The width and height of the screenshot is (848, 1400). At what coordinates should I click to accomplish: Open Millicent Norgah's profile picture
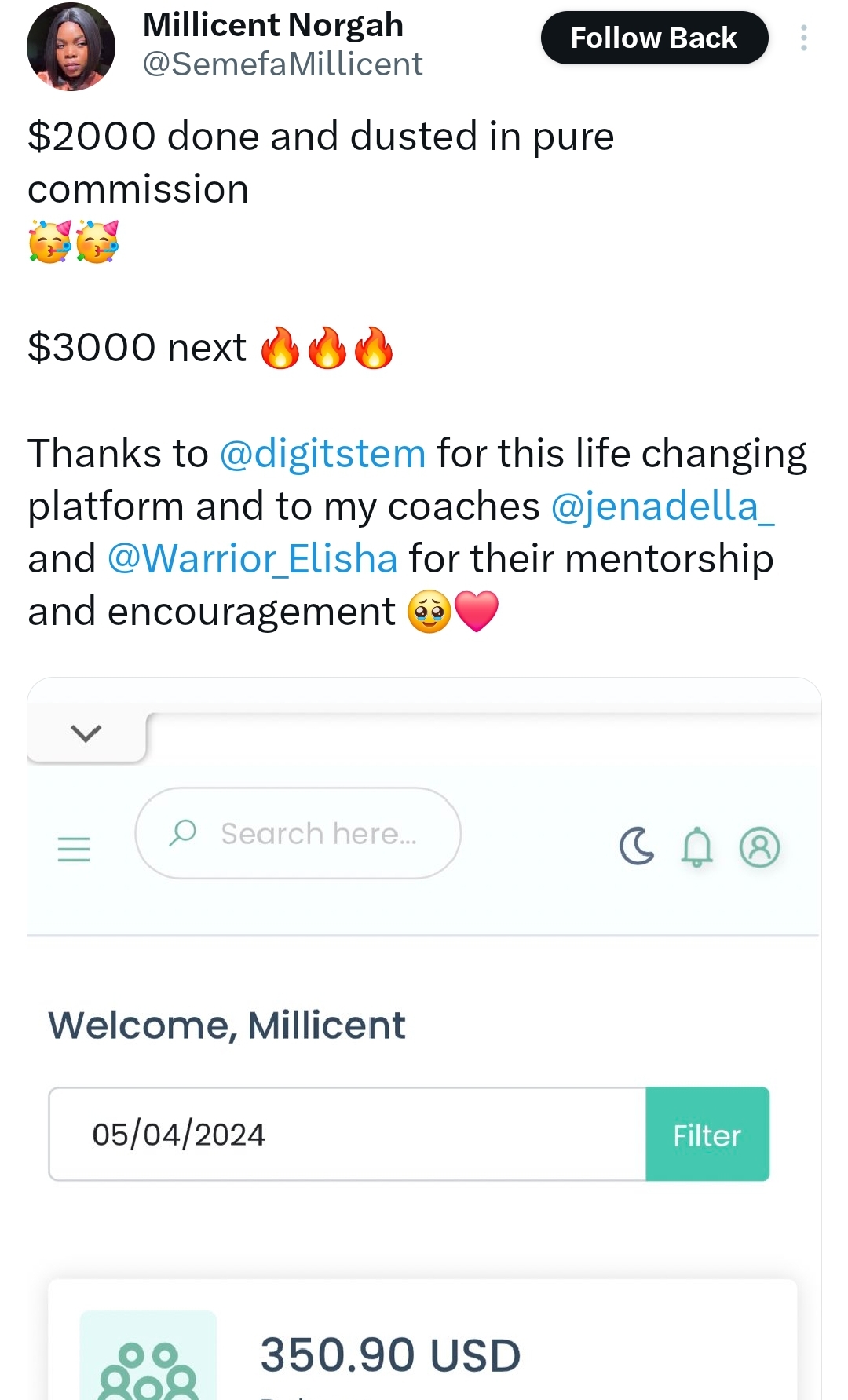[71, 46]
